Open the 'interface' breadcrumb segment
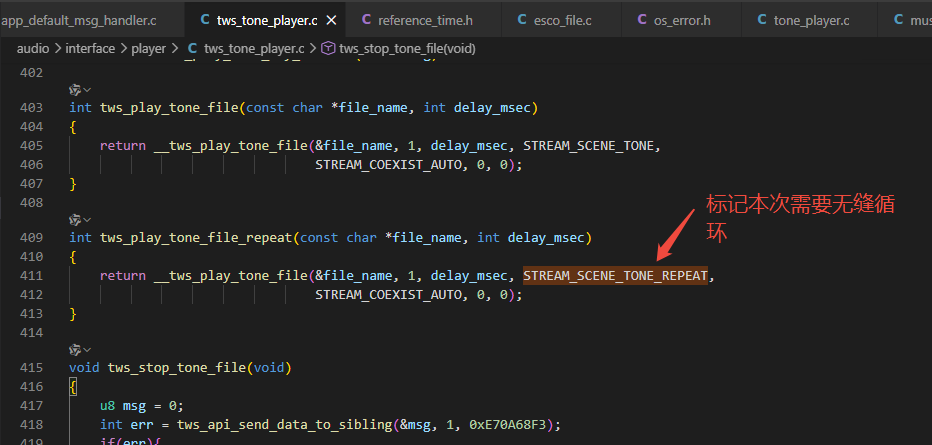 pyautogui.click(x=90, y=49)
